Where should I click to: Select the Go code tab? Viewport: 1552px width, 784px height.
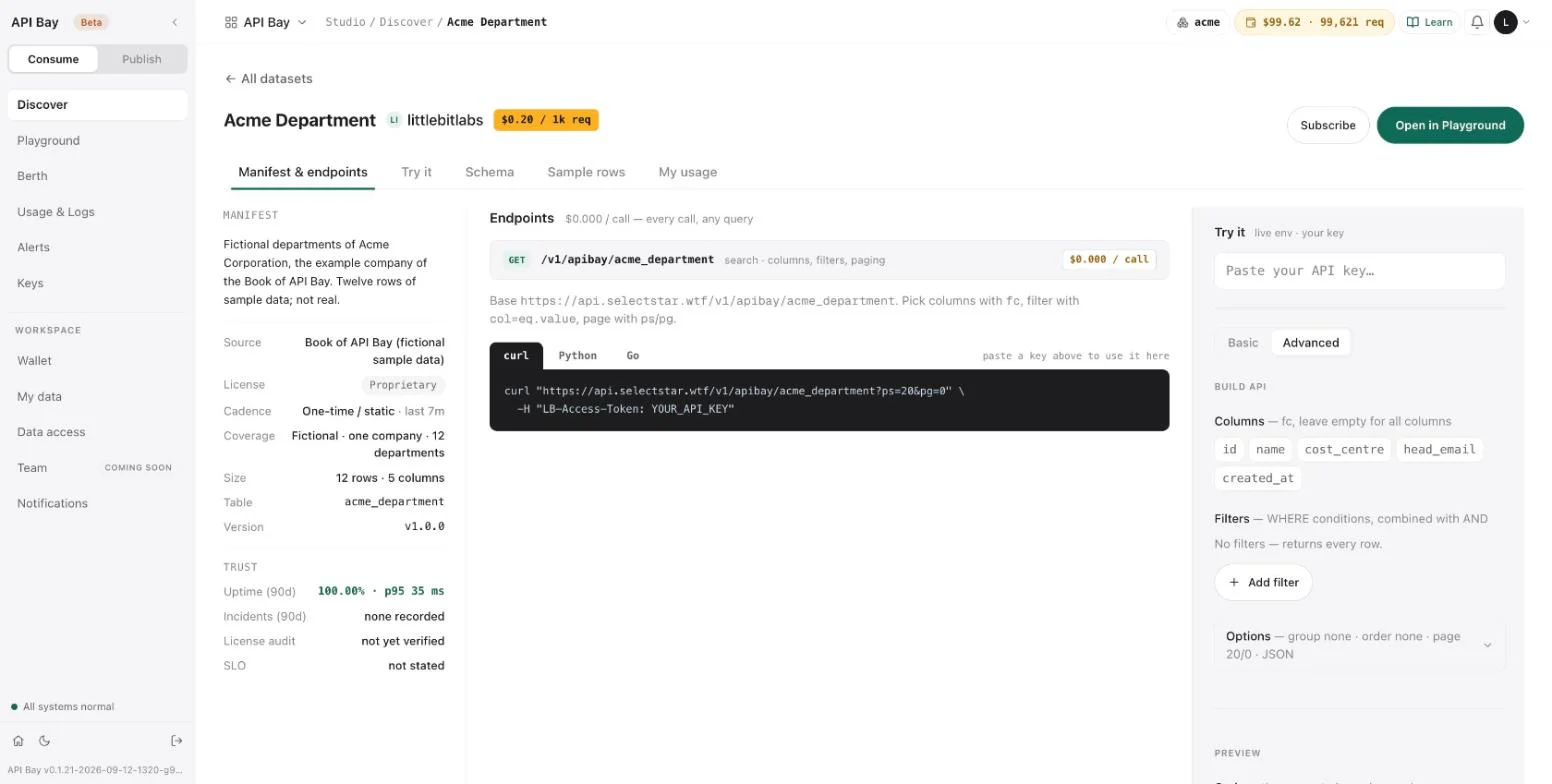click(633, 356)
